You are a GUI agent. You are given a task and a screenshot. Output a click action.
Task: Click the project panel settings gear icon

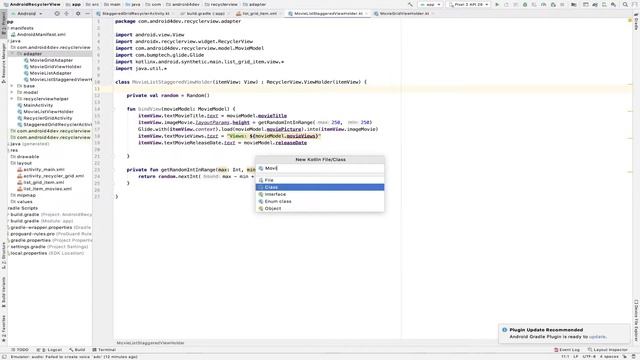tap(78, 13)
